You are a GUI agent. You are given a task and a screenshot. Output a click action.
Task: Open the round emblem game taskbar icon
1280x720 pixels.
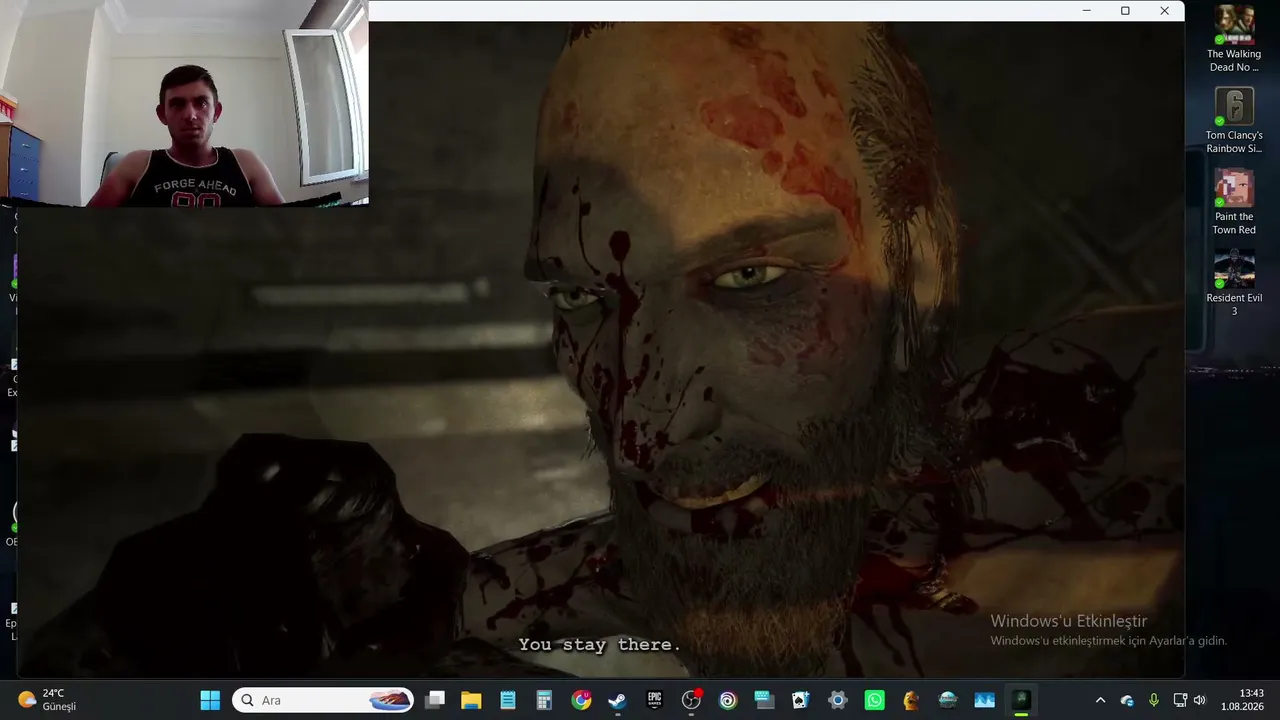coord(948,700)
